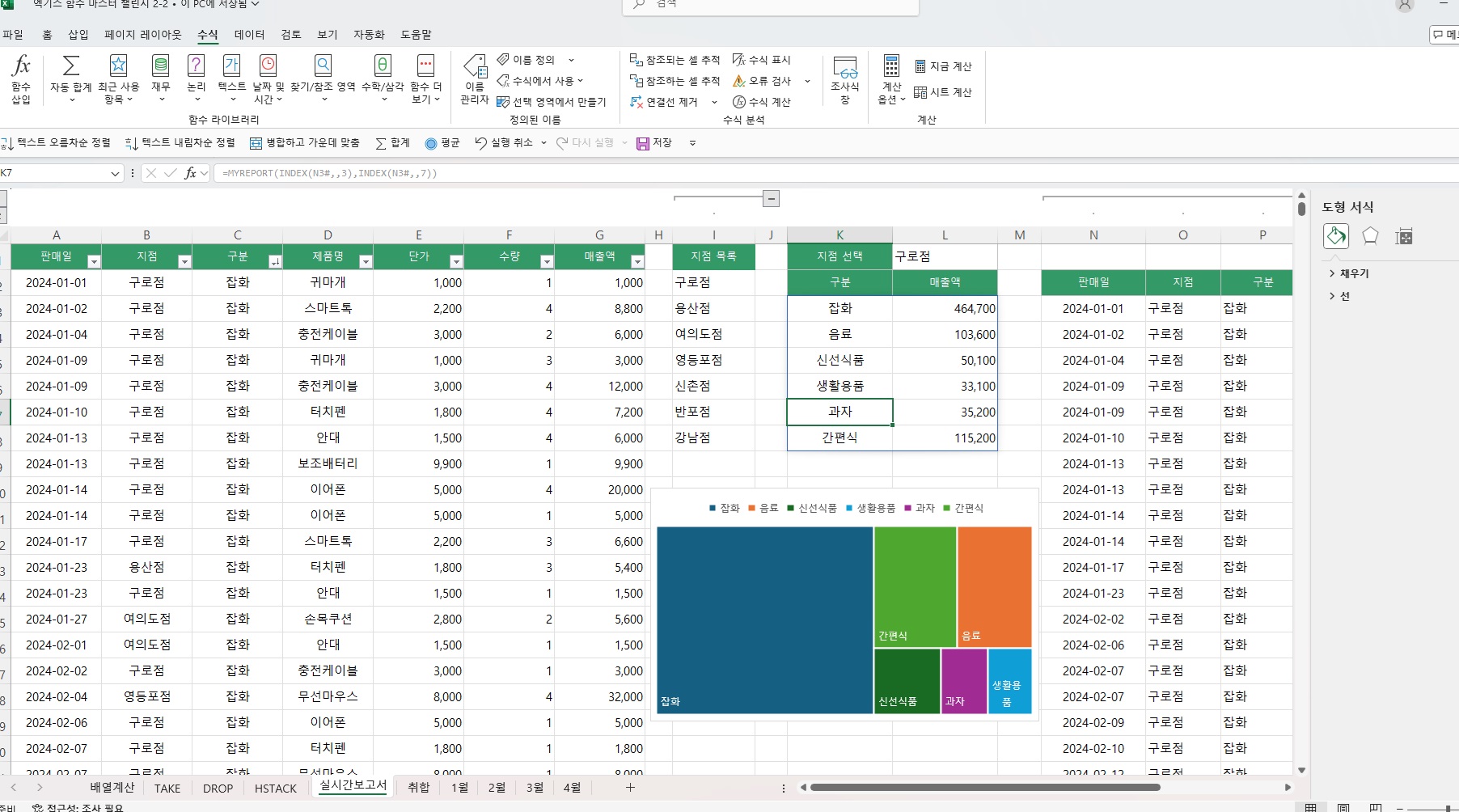The image size is (1459, 812).
Task: Click the orange 음료 treemap block
Action: click(994, 587)
